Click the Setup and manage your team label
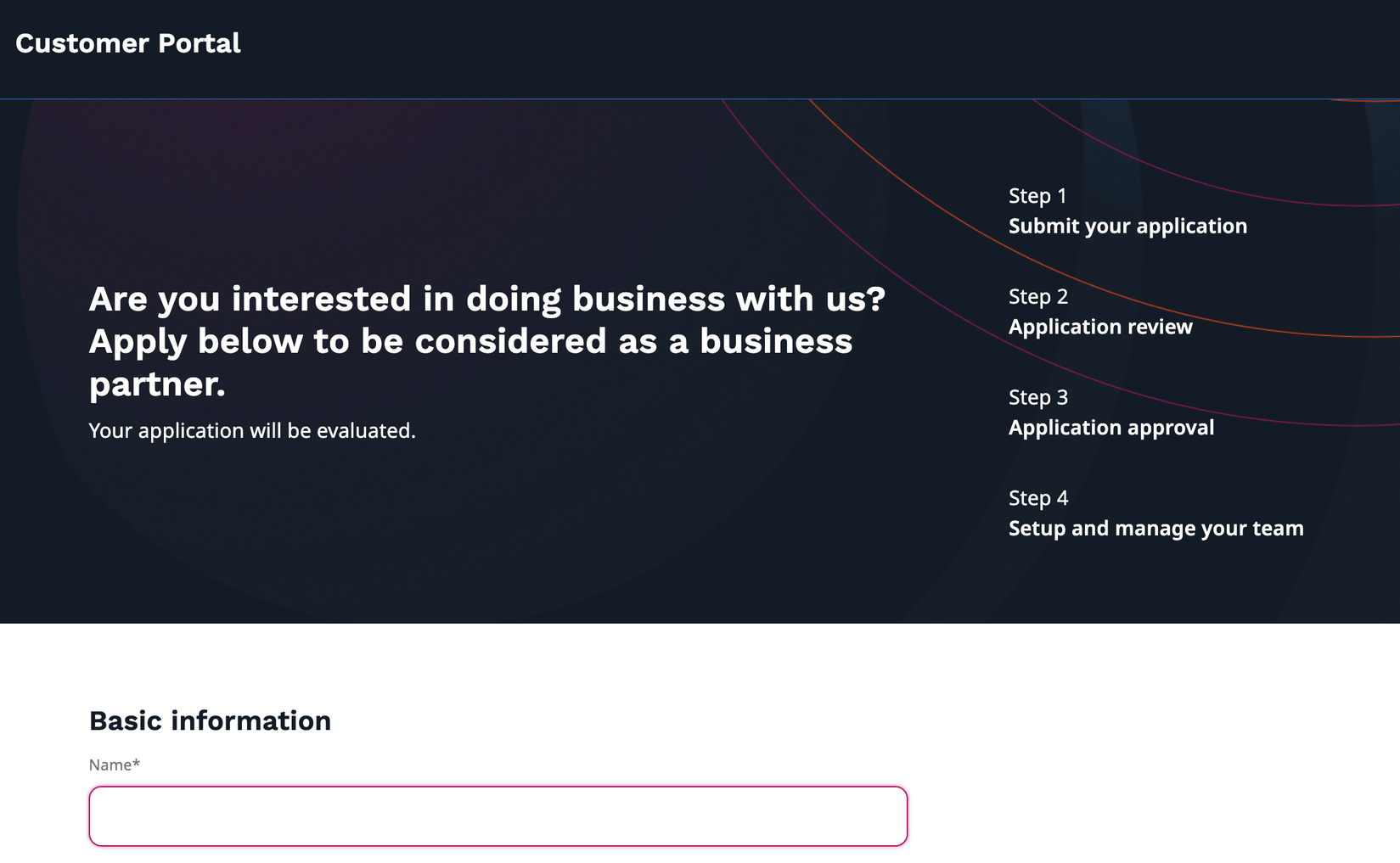 (1155, 528)
